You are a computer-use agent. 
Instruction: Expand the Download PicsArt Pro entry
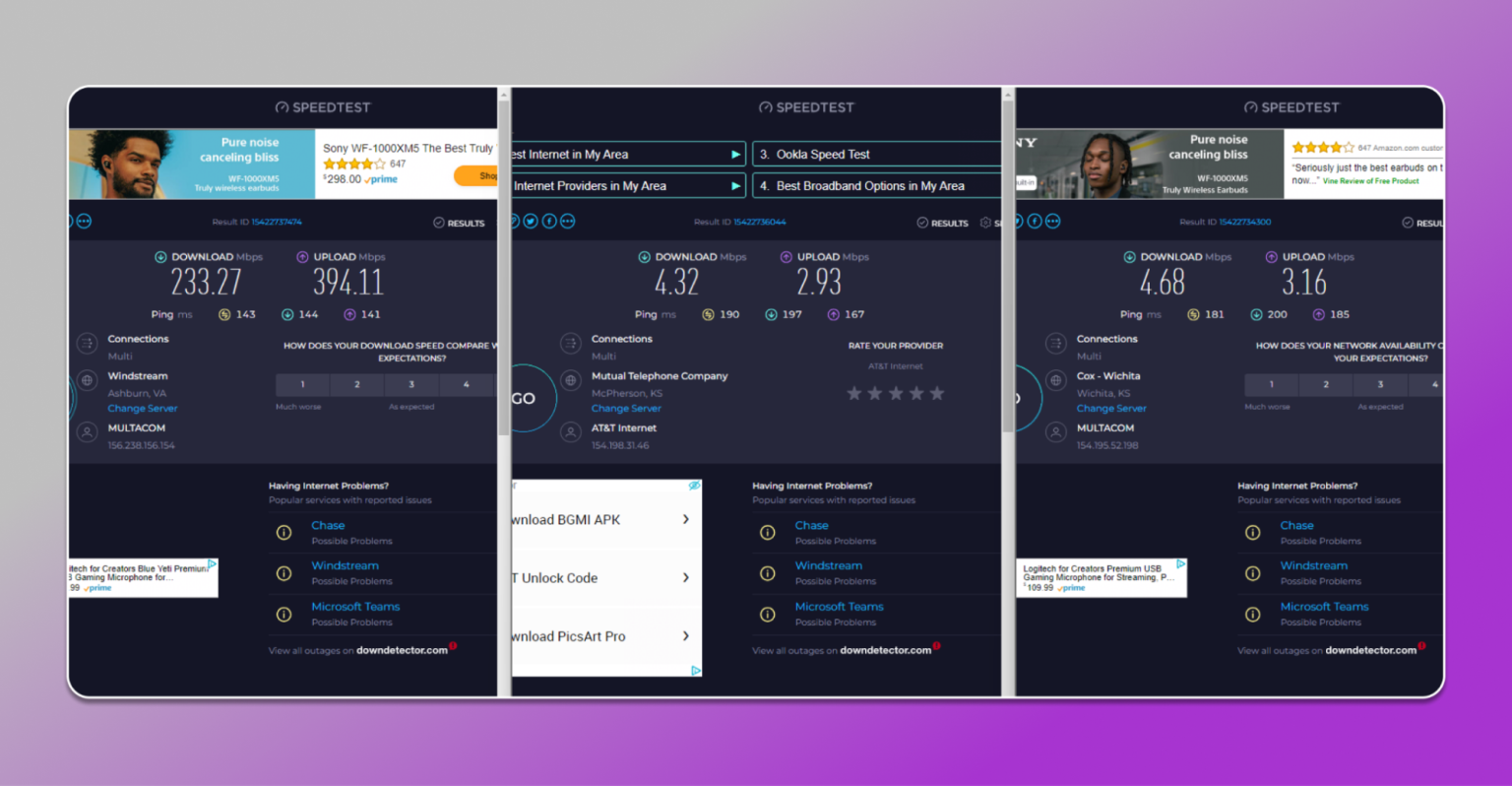pyautogui.click(x=686, y=636)
